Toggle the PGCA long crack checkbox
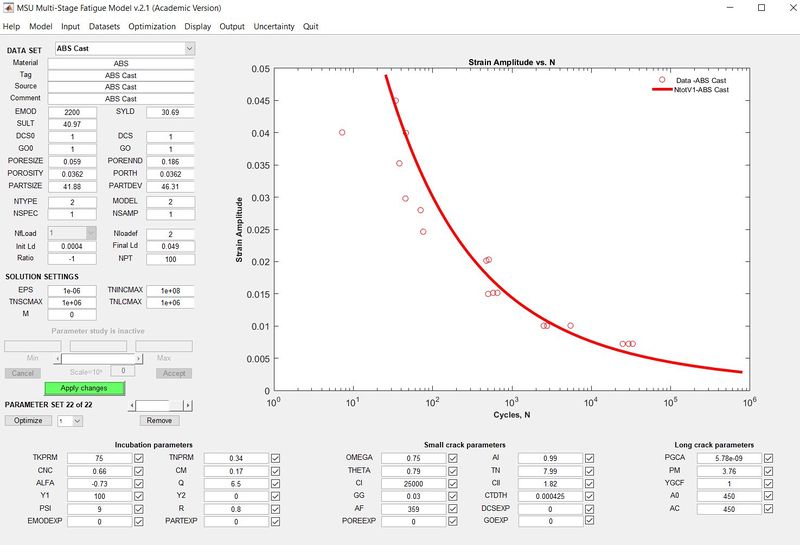This screenshot has height=545, width=800. pyautogui.click(x=768, y=458)
